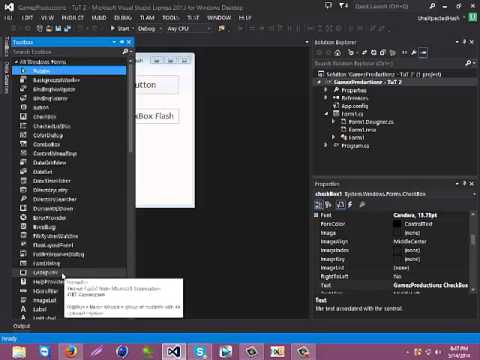The height and width of the screenshot is (360, 480).
Task: Select DomainUpDown control in Toolbox
Action: 53,208
